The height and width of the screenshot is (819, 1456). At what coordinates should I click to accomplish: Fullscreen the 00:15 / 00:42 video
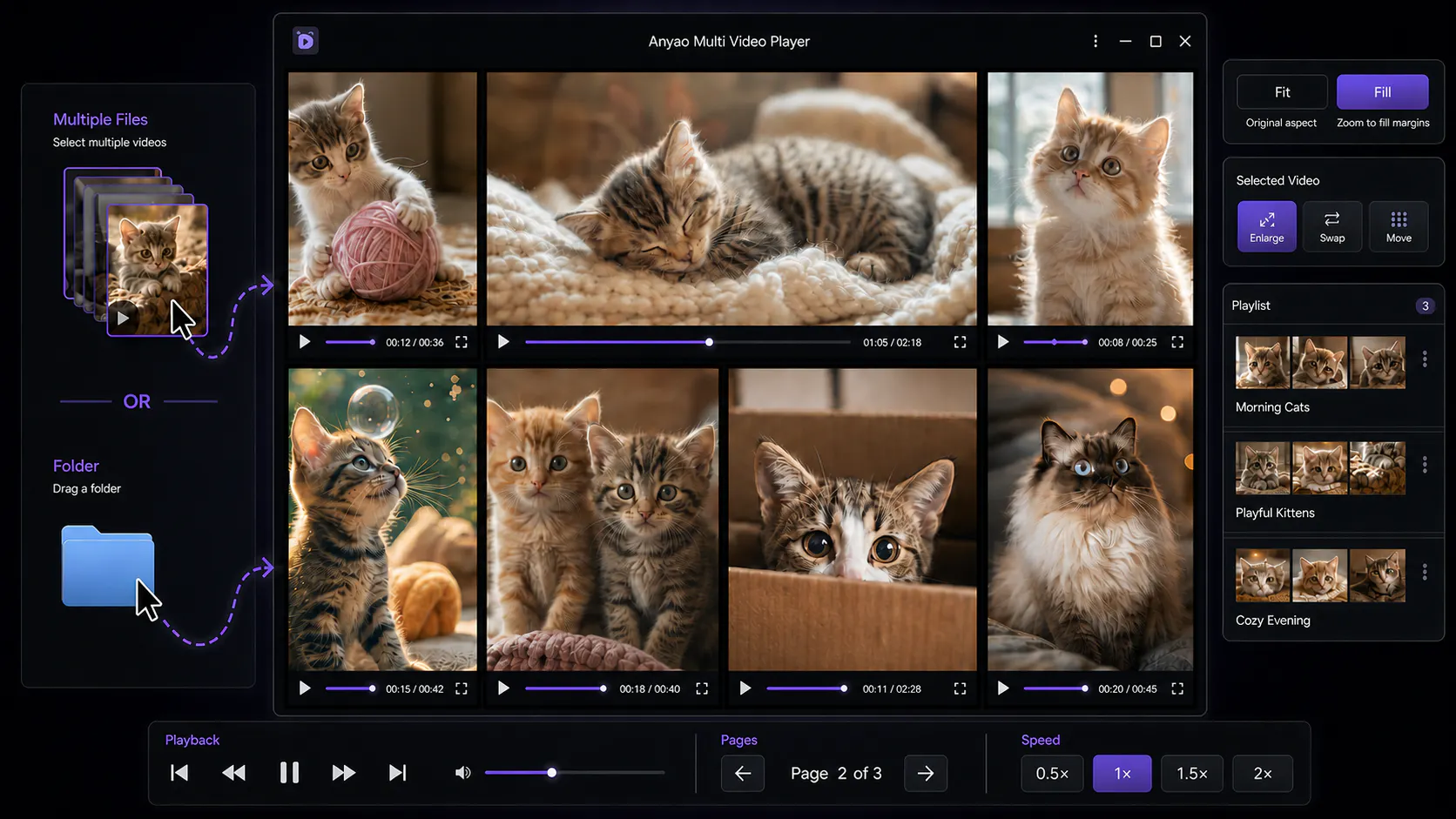[x=462, y=688]
